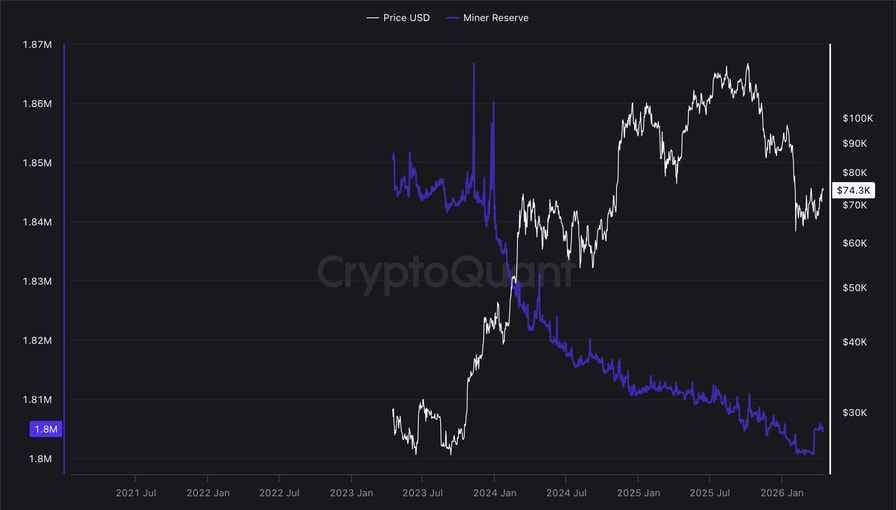
Task: Select the 2023 Jan x-axis label
Action: pos(351,493)
